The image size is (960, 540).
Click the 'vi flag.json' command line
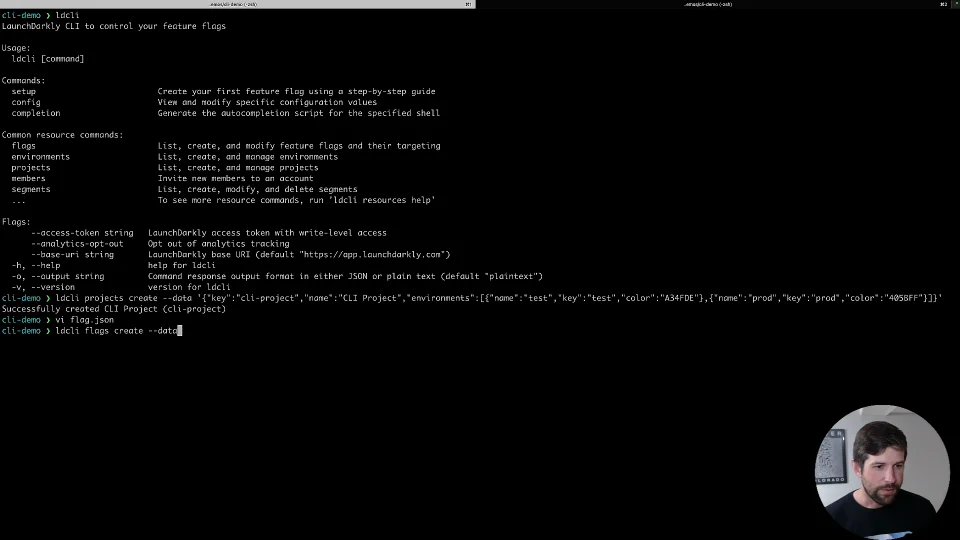[58, 320]
